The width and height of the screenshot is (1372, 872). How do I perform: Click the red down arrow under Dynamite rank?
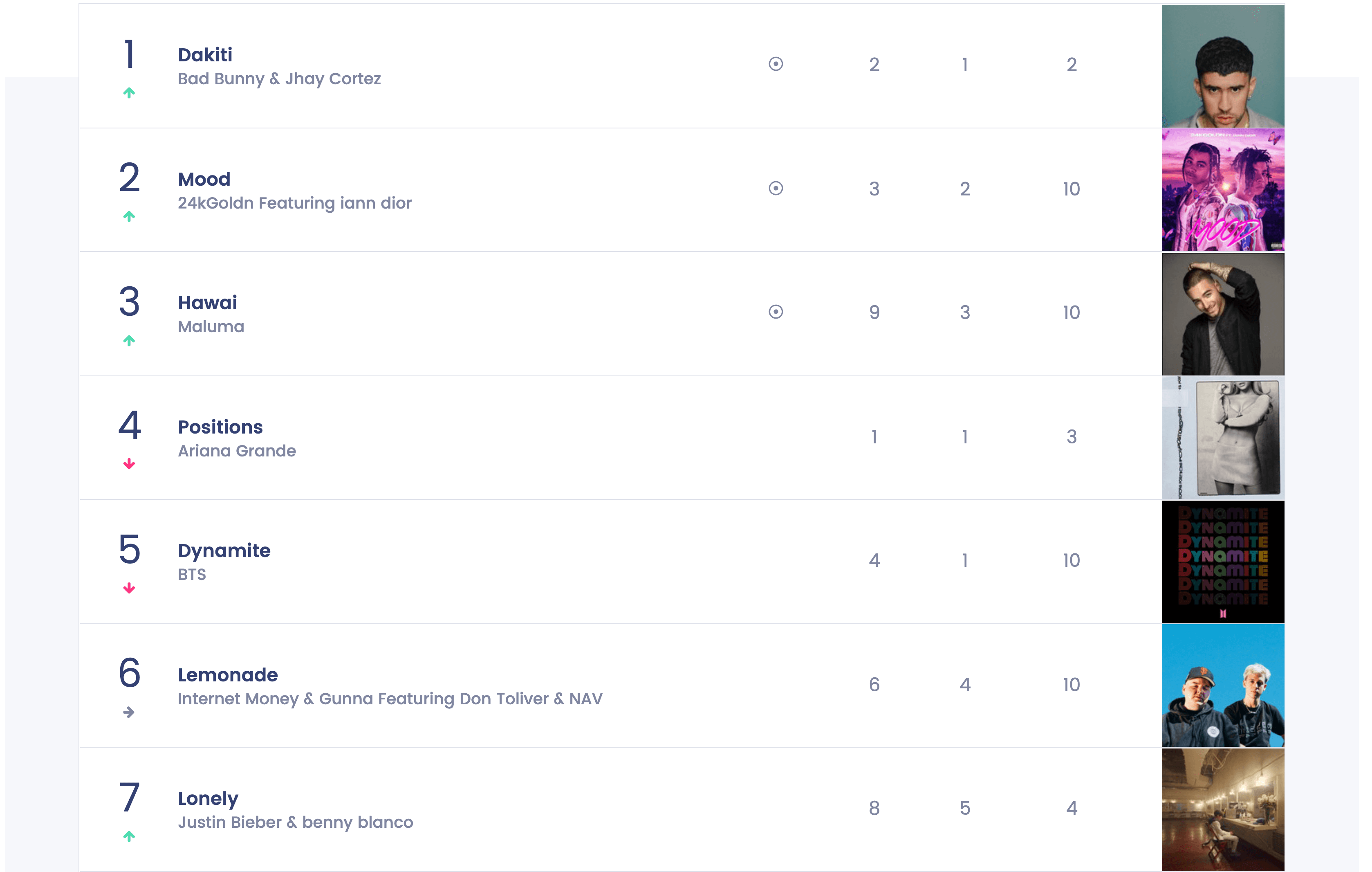(129, 588)
